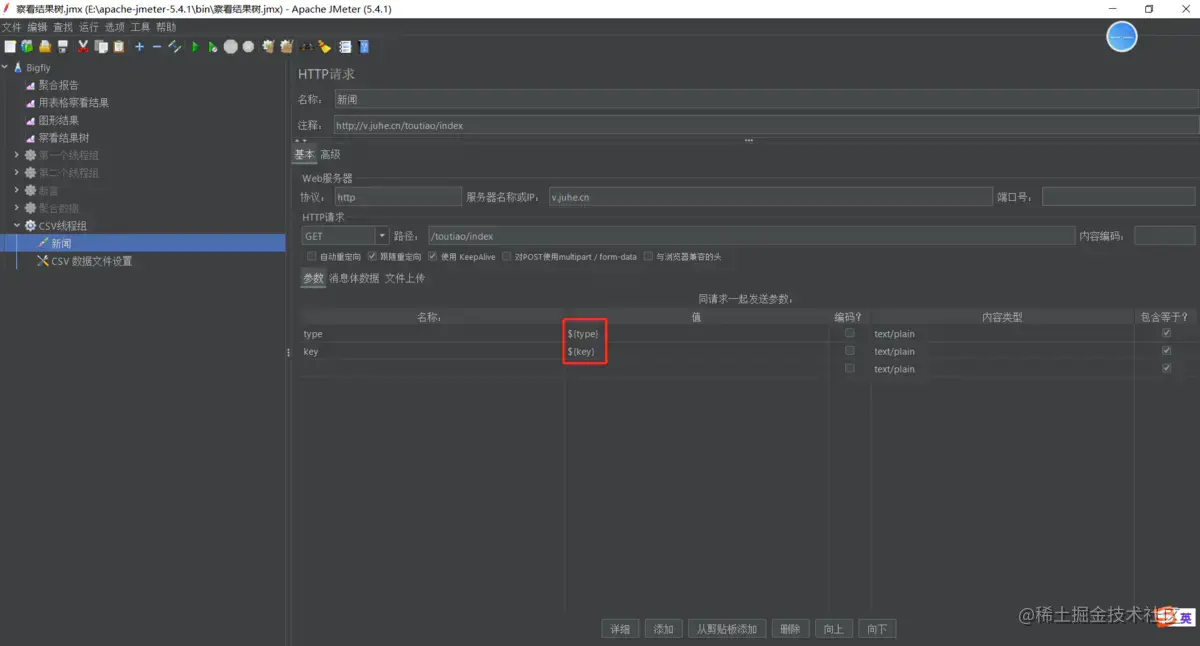
Task: Click the Cut scissors icon
Action: (x=84, y=46)
